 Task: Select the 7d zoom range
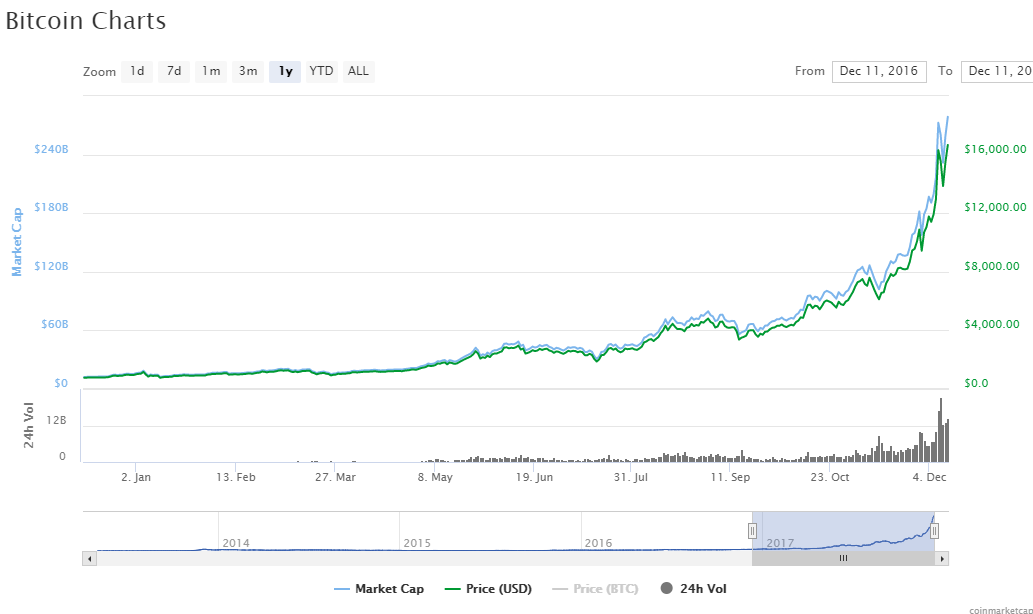[x=174, y=71]
